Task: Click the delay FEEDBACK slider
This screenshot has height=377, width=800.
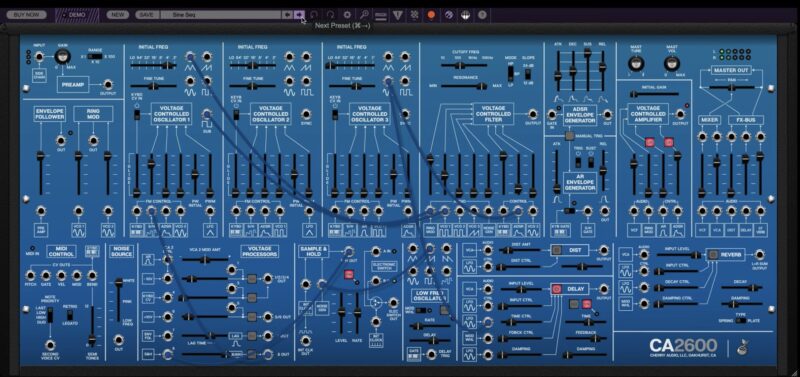Action: (587, 339)
